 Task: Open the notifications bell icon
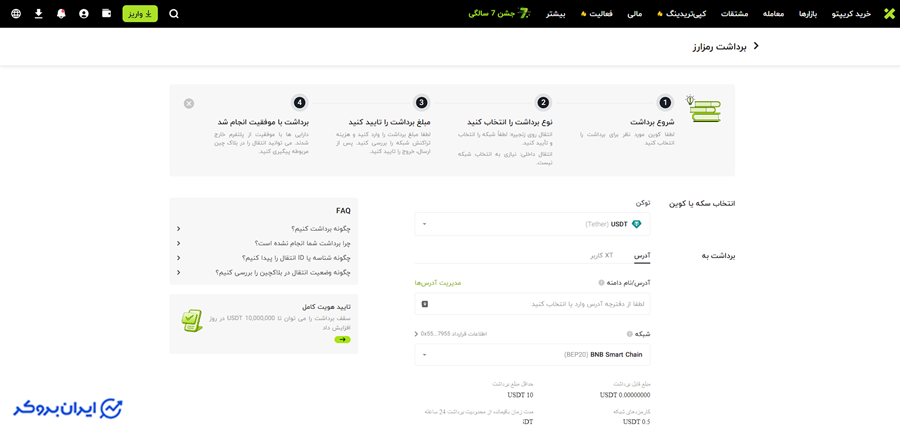click(x=61, y=14)
